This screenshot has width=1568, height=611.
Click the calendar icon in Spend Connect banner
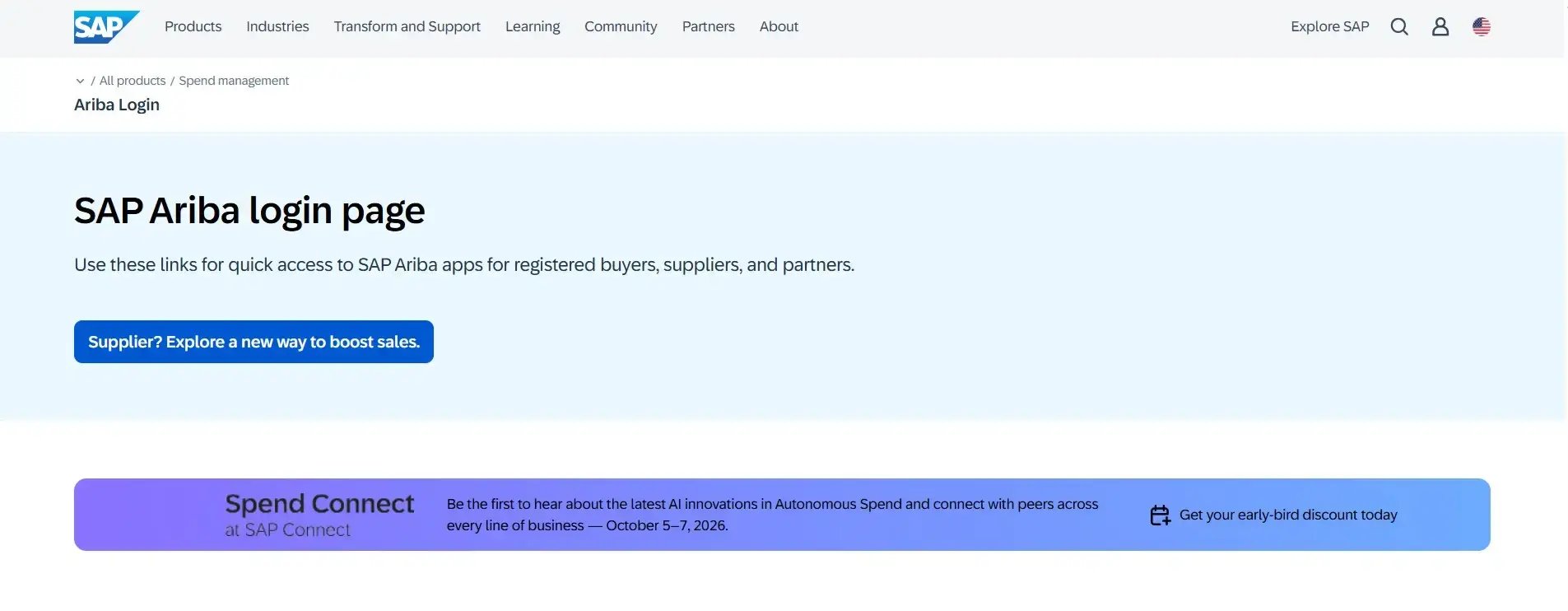pyautogui.click(x=1160, y=515)
